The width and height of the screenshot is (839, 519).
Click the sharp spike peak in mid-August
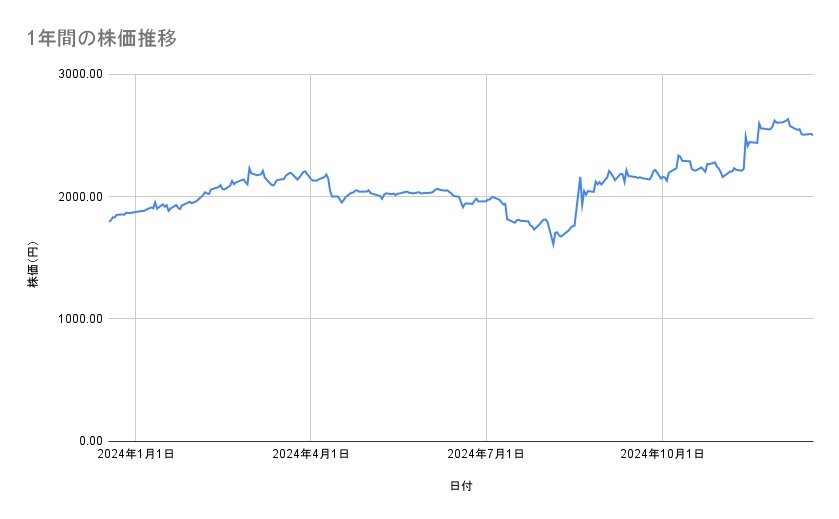pyautogui.click(x=580, y=178)
